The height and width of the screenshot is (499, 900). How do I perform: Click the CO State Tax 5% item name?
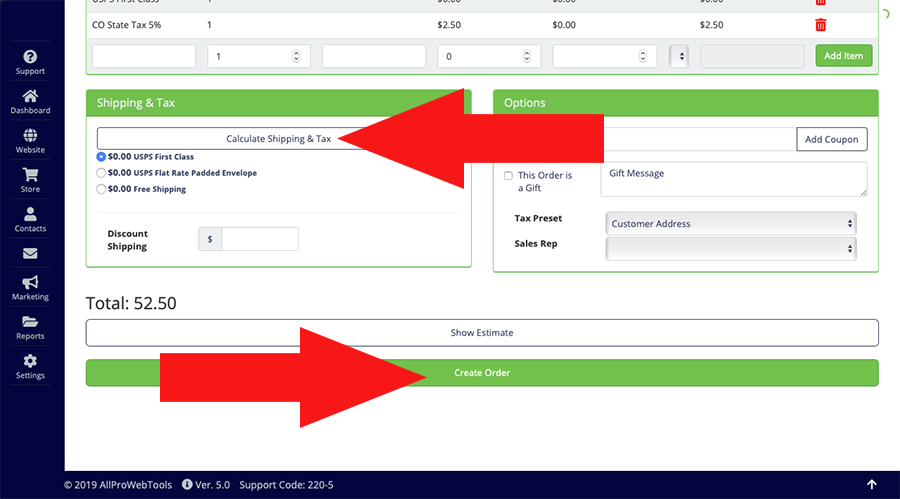[126, 25]
